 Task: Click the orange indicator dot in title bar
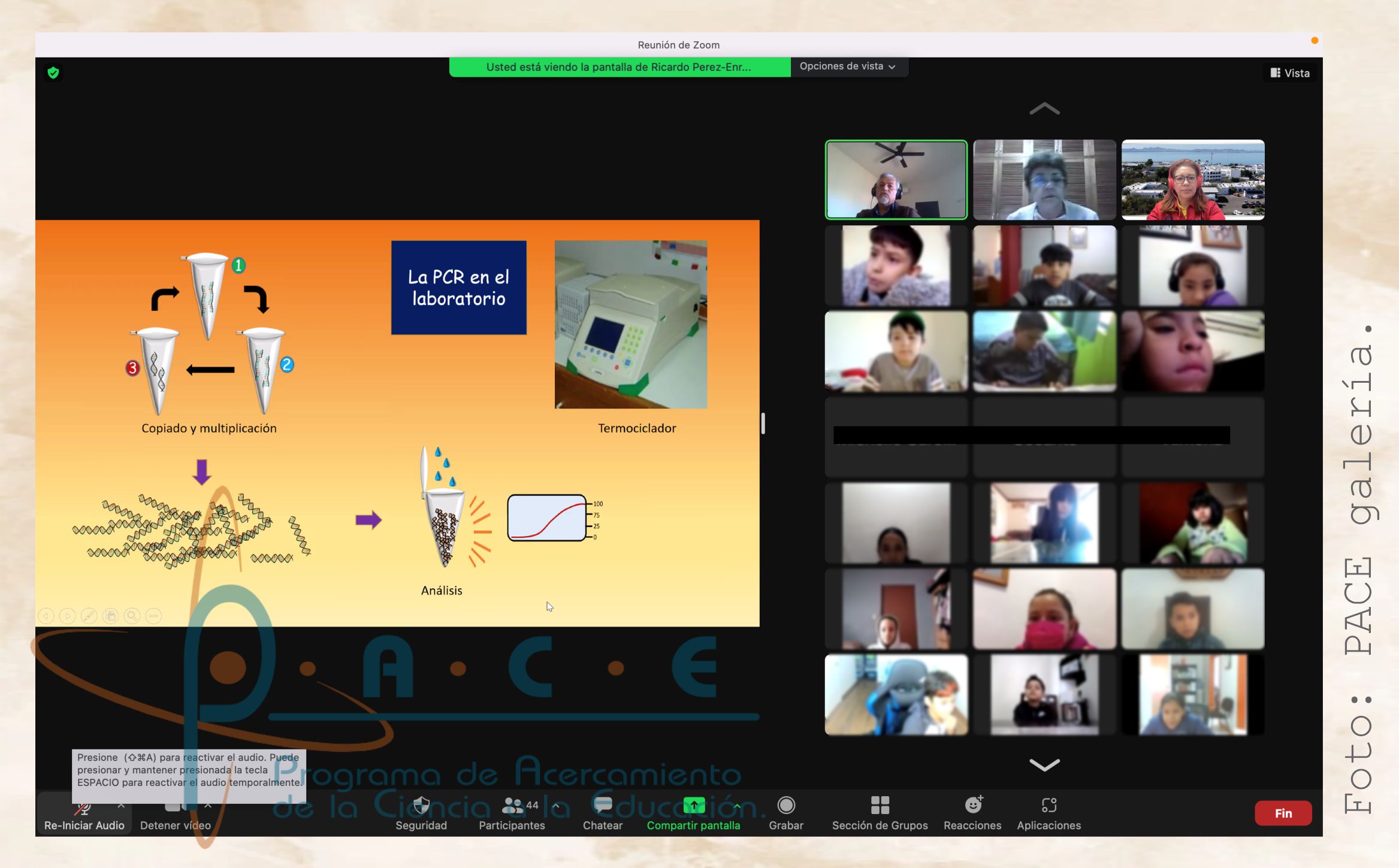coord(1315,41)
